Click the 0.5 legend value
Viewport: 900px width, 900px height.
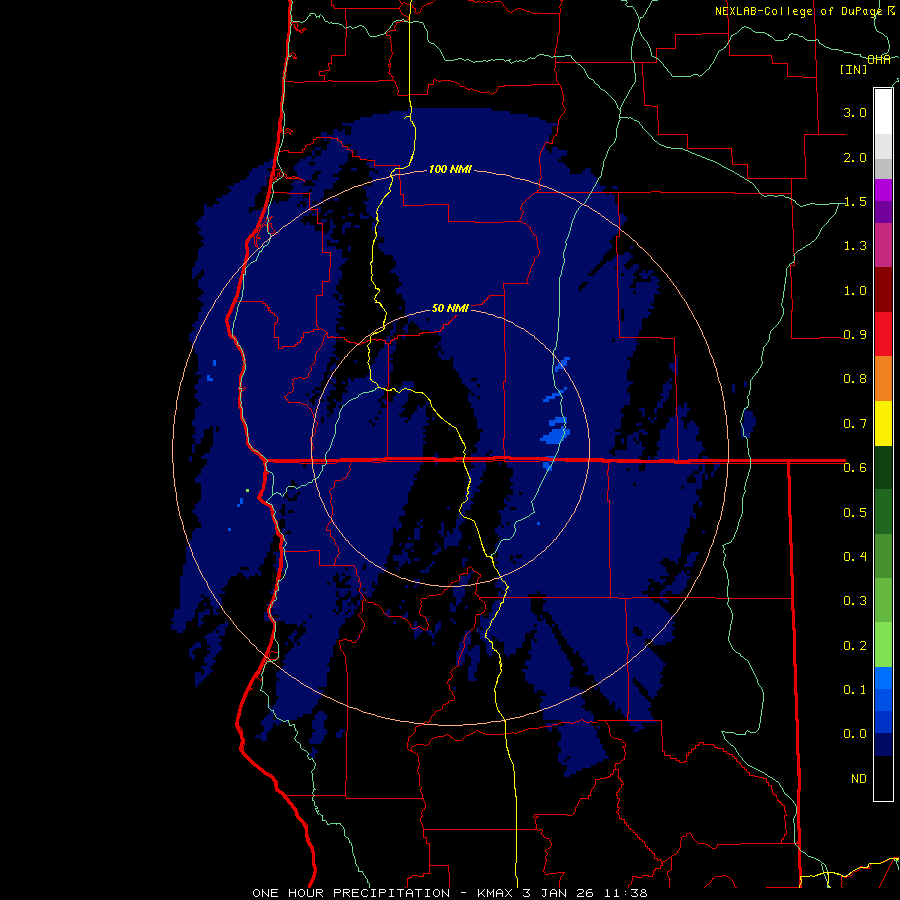(x=855, y=512)
